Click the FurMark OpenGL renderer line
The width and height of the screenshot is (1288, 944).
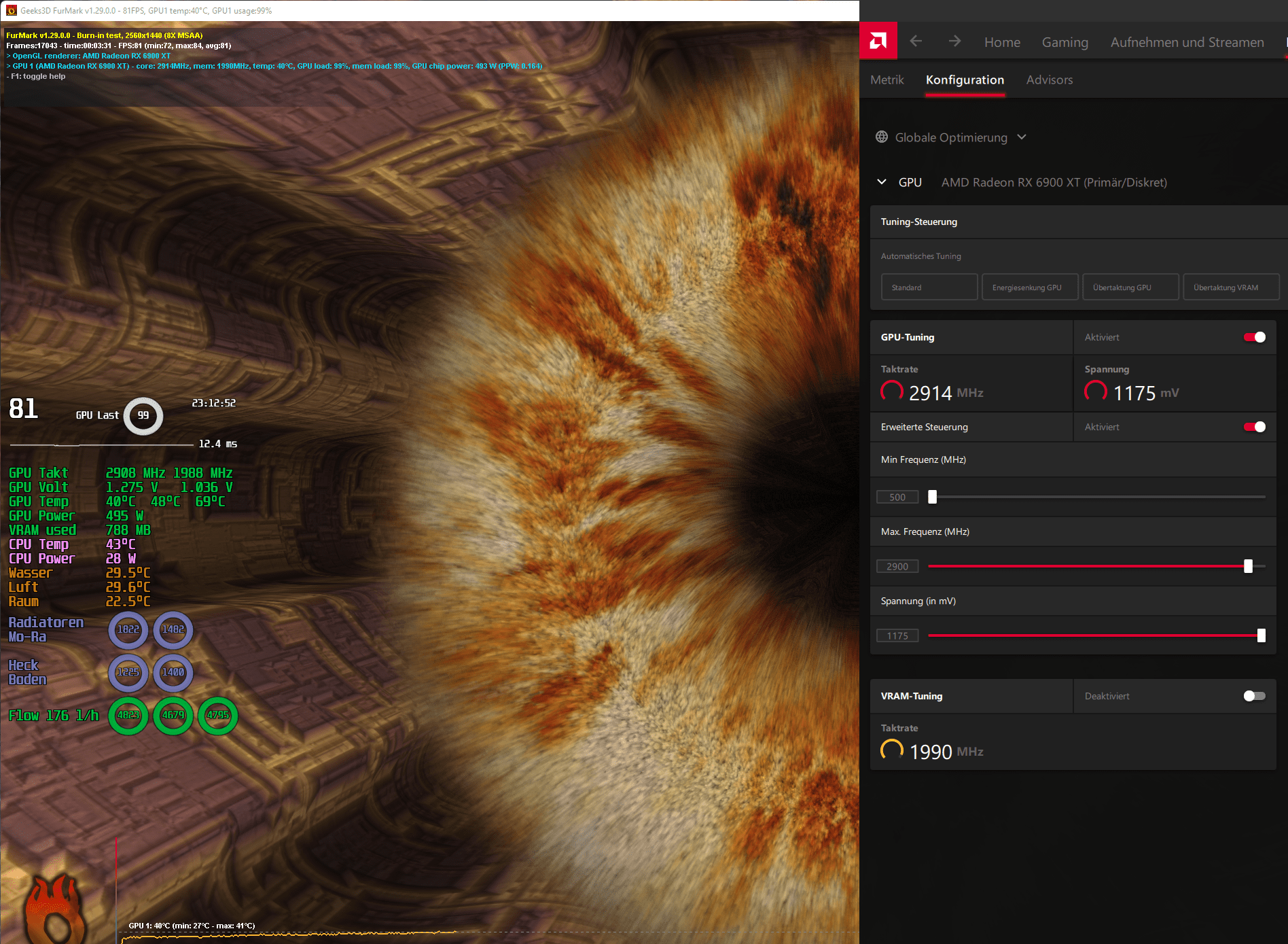coord(89,56)
